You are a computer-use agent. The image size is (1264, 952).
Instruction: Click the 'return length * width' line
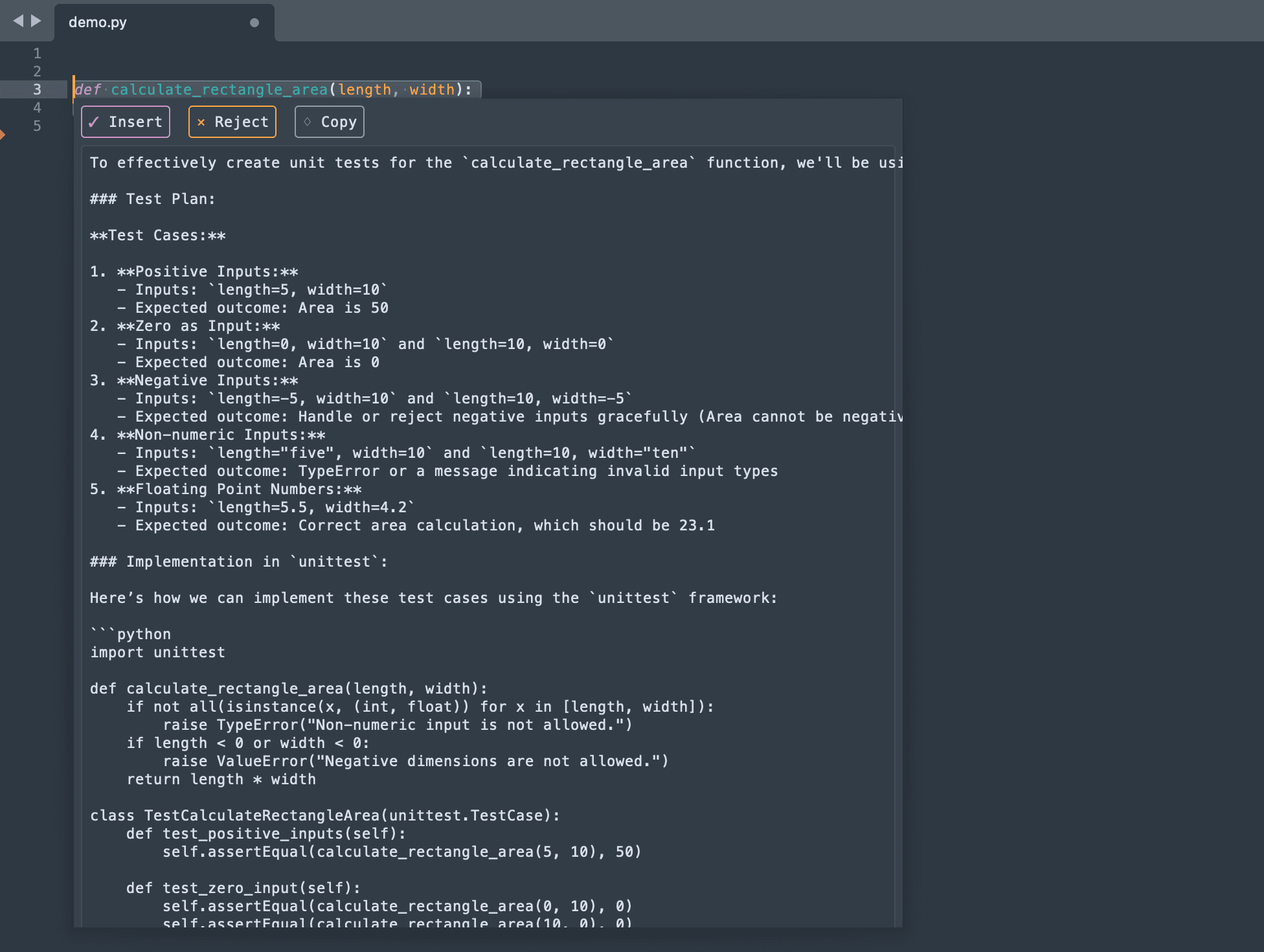(221, 779)
